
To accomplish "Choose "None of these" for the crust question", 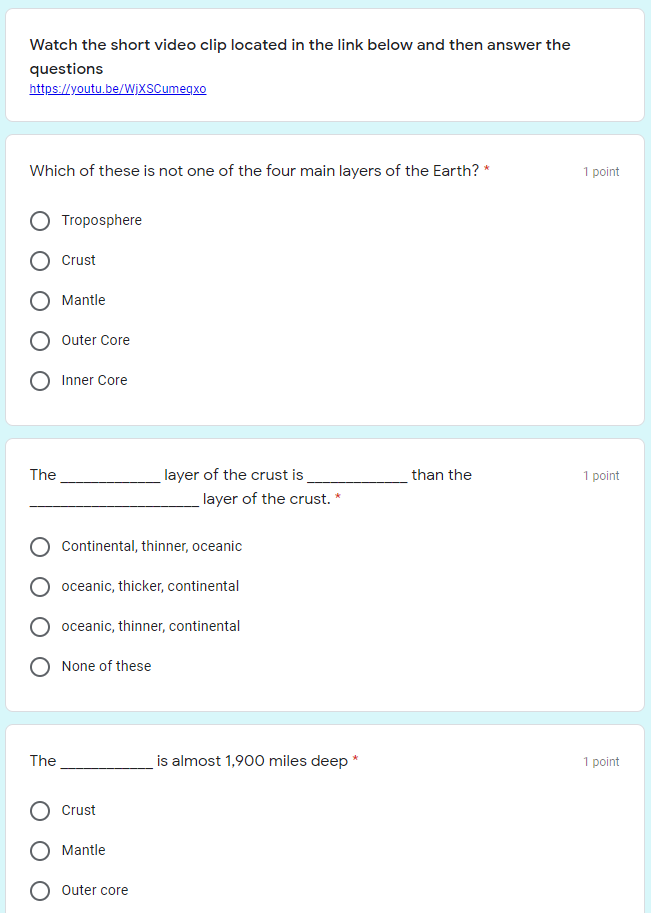I will 40,666.
